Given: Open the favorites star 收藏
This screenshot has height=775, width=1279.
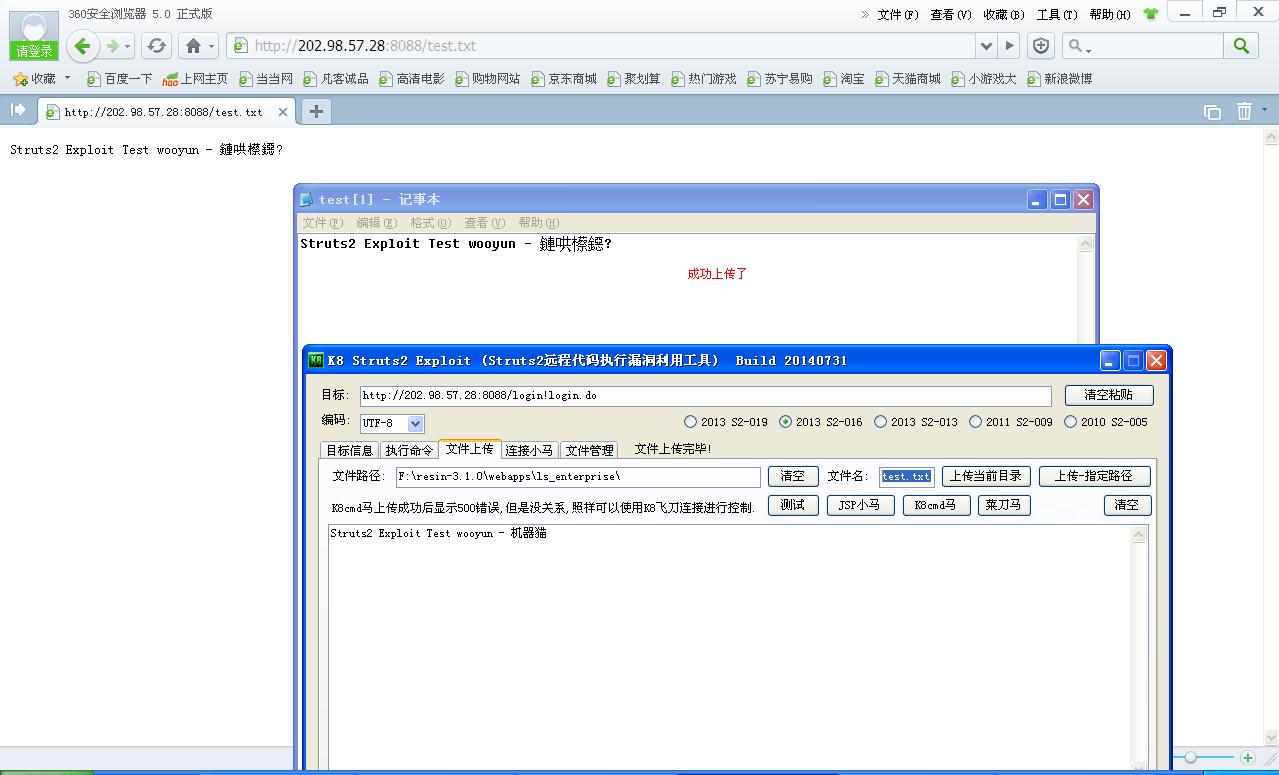Looking at the screenshot, I should (x=35, y=78).
